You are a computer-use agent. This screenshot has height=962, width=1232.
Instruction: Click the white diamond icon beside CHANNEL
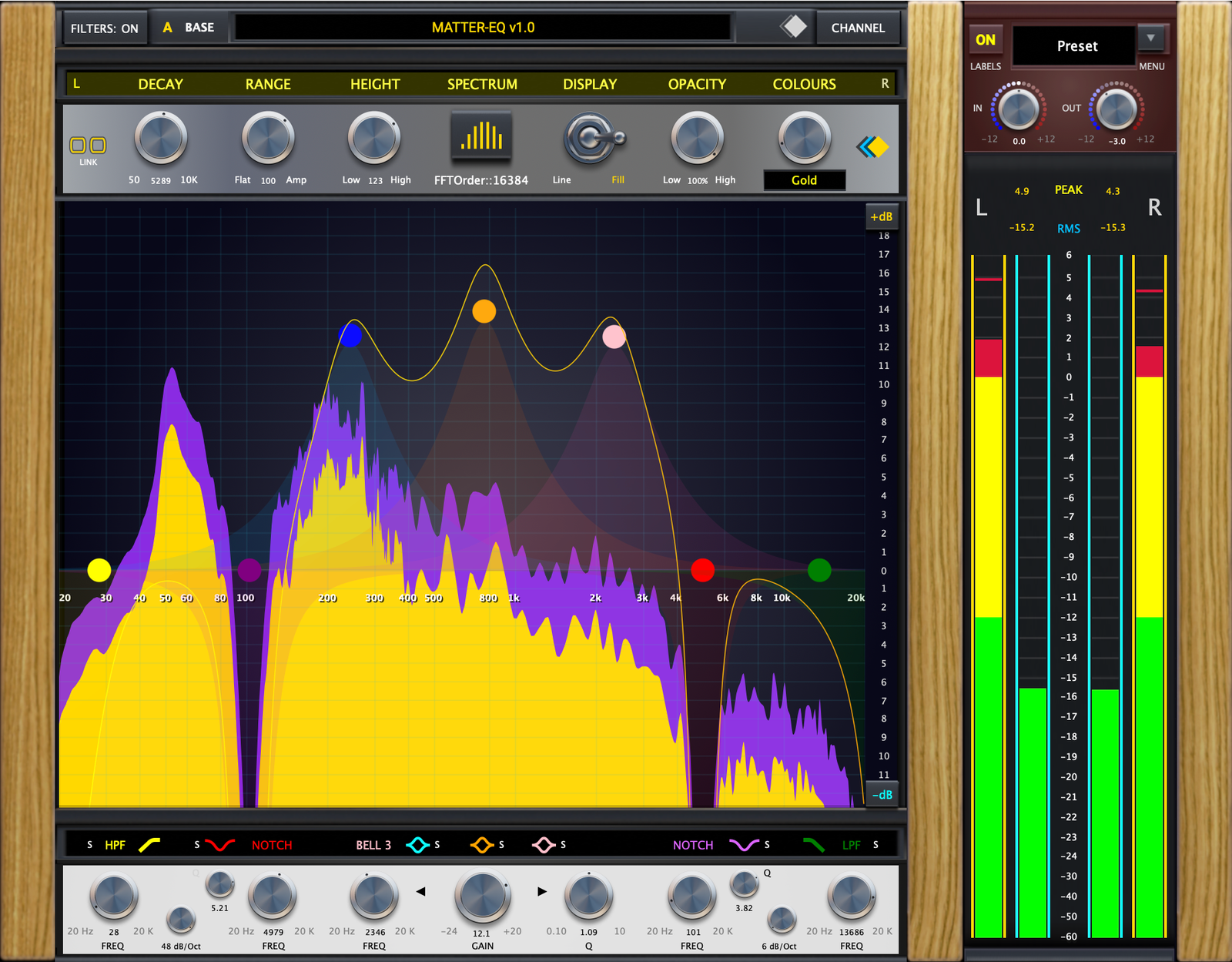(x=794, y=27)
